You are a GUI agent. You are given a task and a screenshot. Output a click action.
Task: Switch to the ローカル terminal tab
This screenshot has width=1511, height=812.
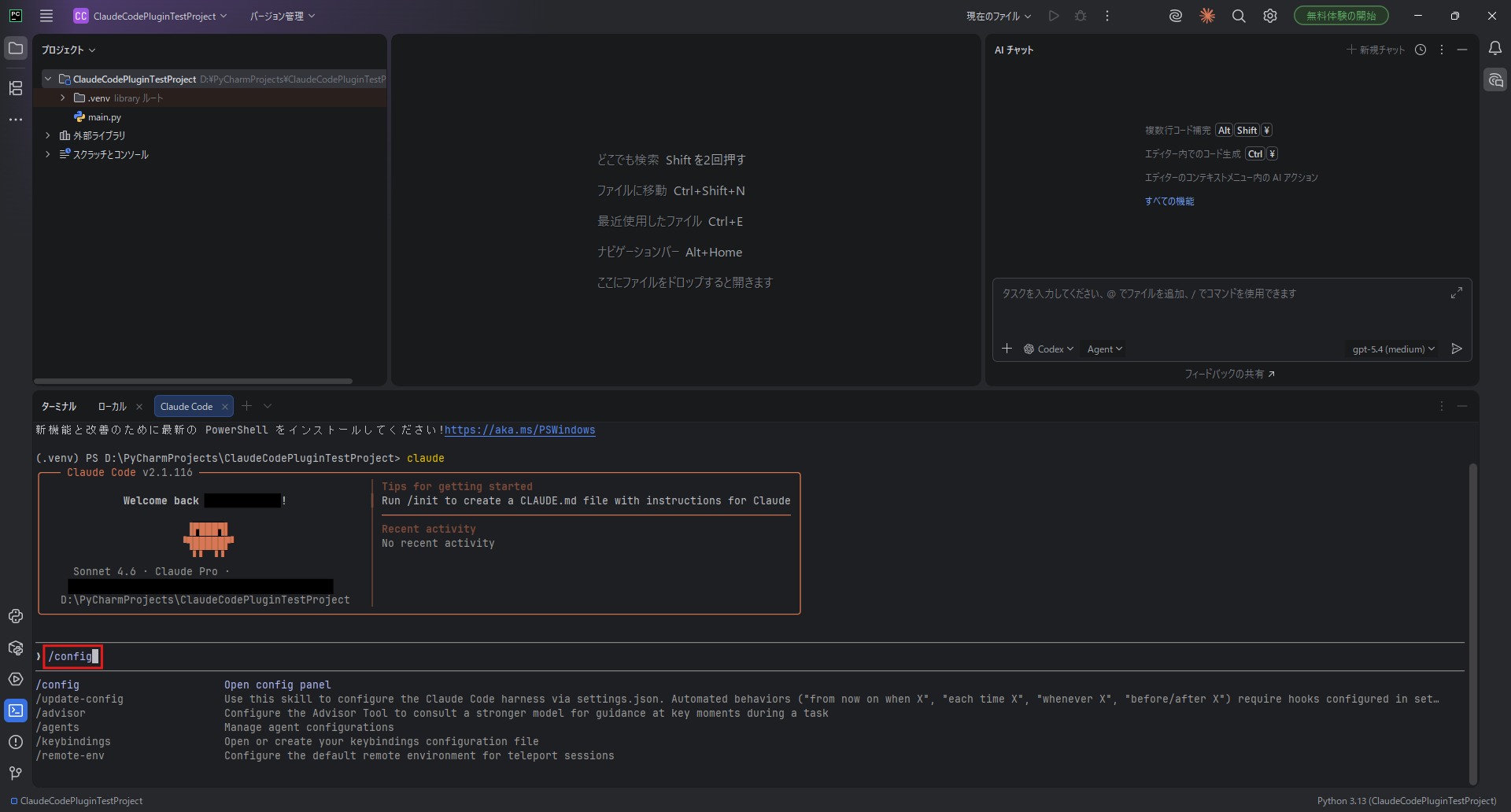[112, 407]
